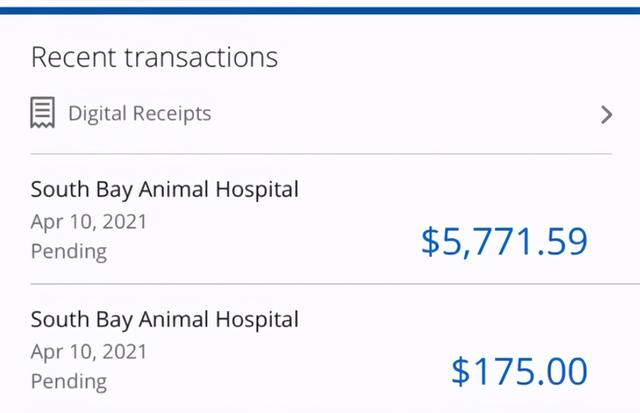Image resolution: width=640 pixels, height=413 pixels.
Task: Click the word Recent in the heading
Action: 74,57
